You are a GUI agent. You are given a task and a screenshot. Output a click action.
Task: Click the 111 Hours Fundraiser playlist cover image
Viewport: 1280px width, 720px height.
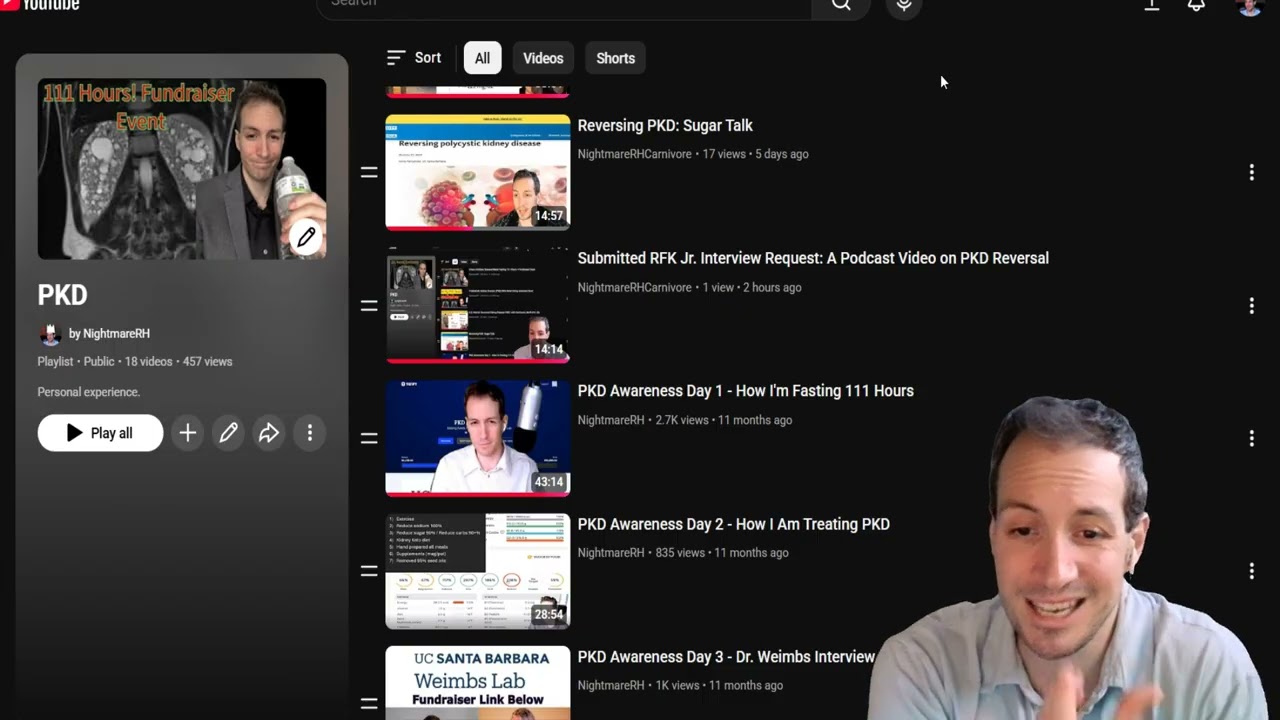pos(182,169)
